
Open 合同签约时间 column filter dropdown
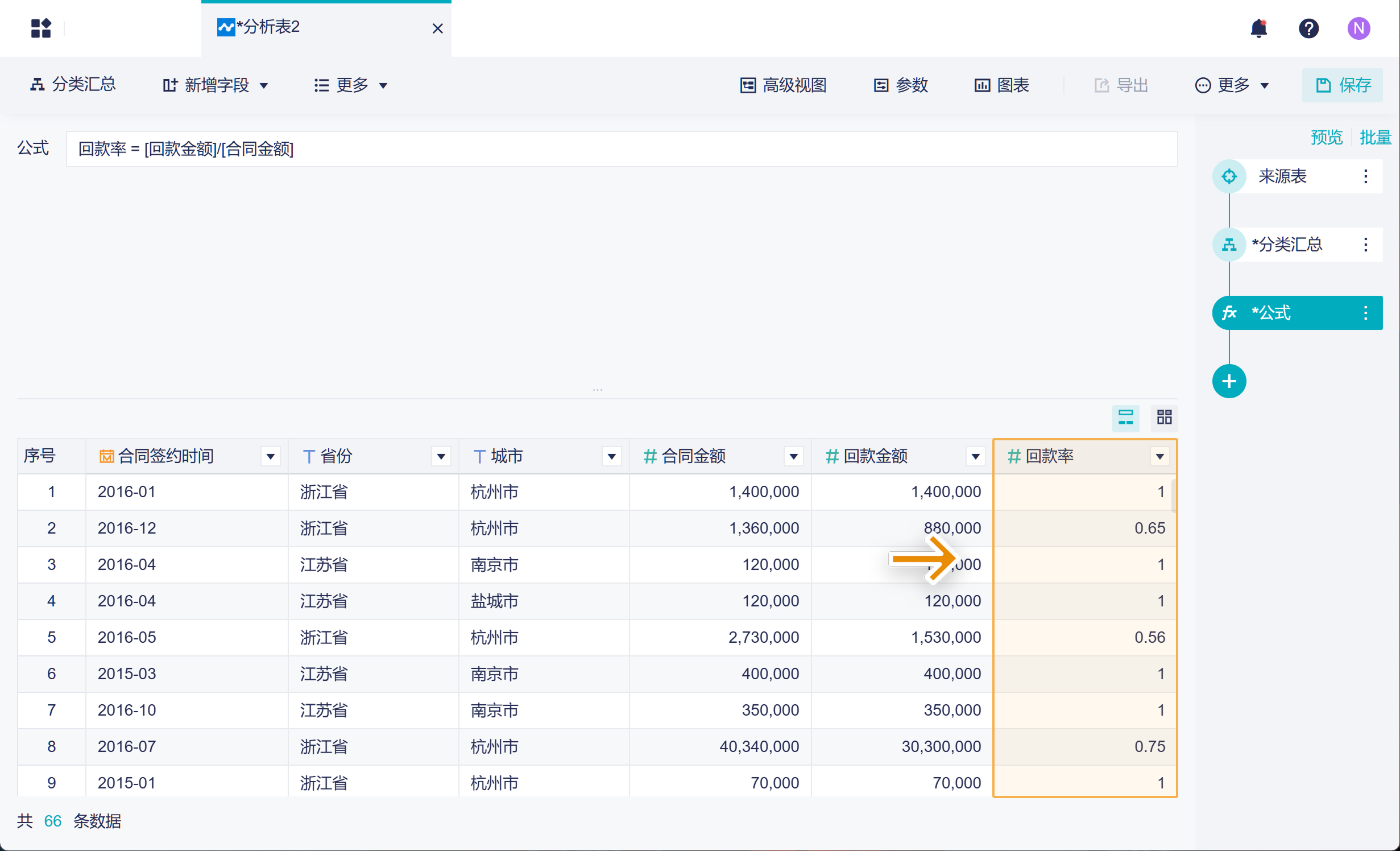tap(271, 456)
